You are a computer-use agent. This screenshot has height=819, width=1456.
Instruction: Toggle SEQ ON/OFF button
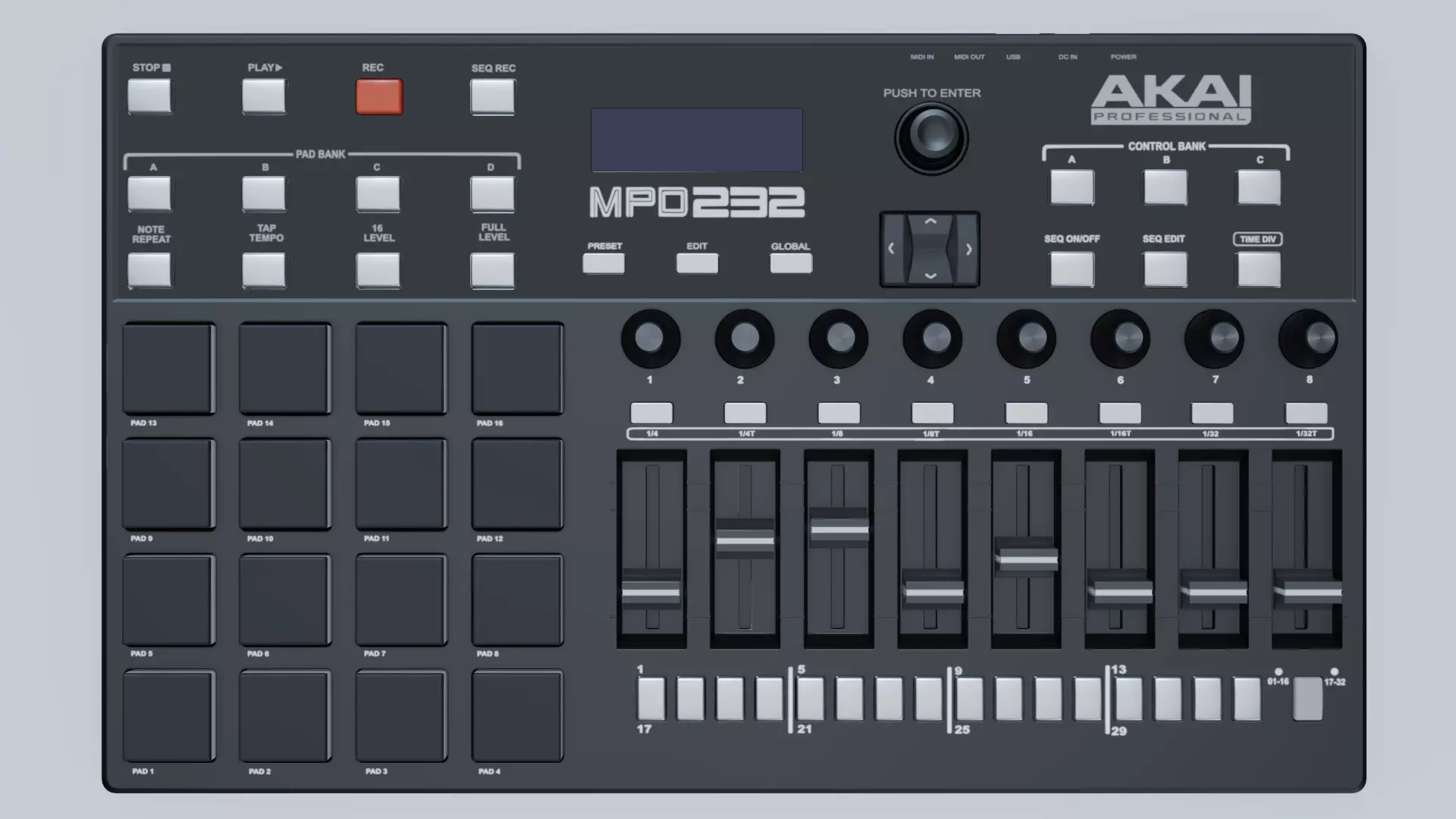click(x=1072, y=269)
